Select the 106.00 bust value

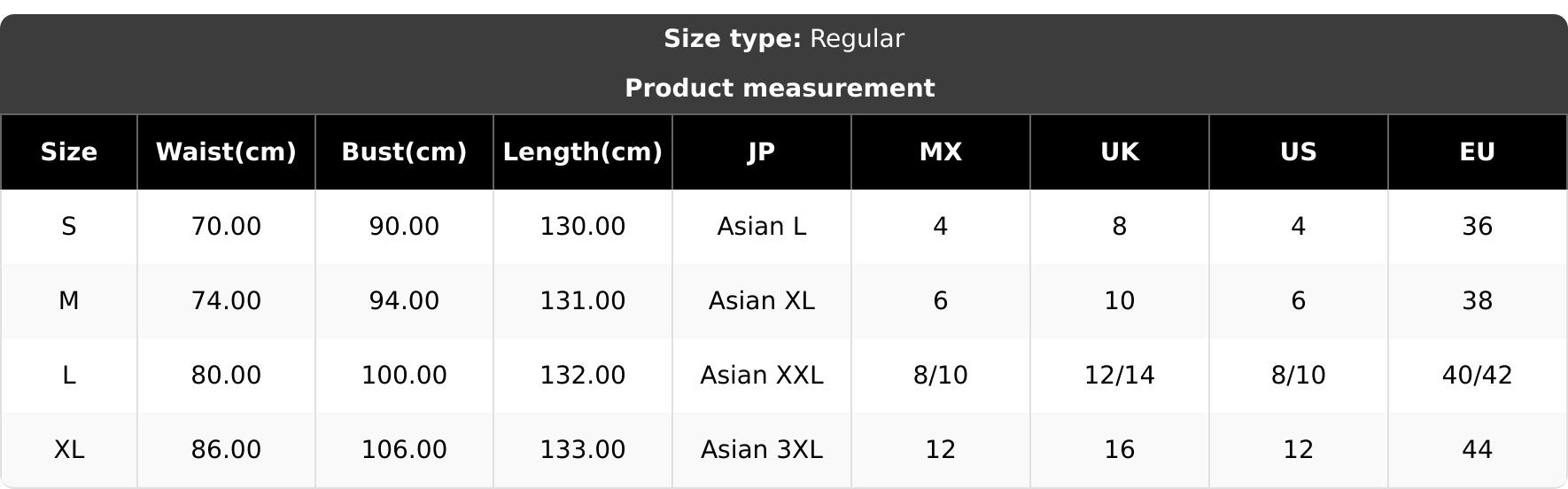[404, 450]
